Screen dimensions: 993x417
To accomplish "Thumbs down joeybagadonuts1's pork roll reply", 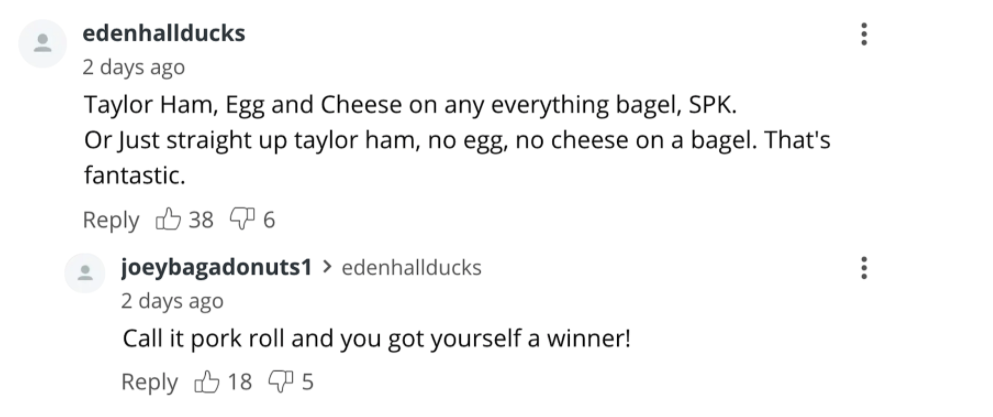I will [x=281, y=381].
